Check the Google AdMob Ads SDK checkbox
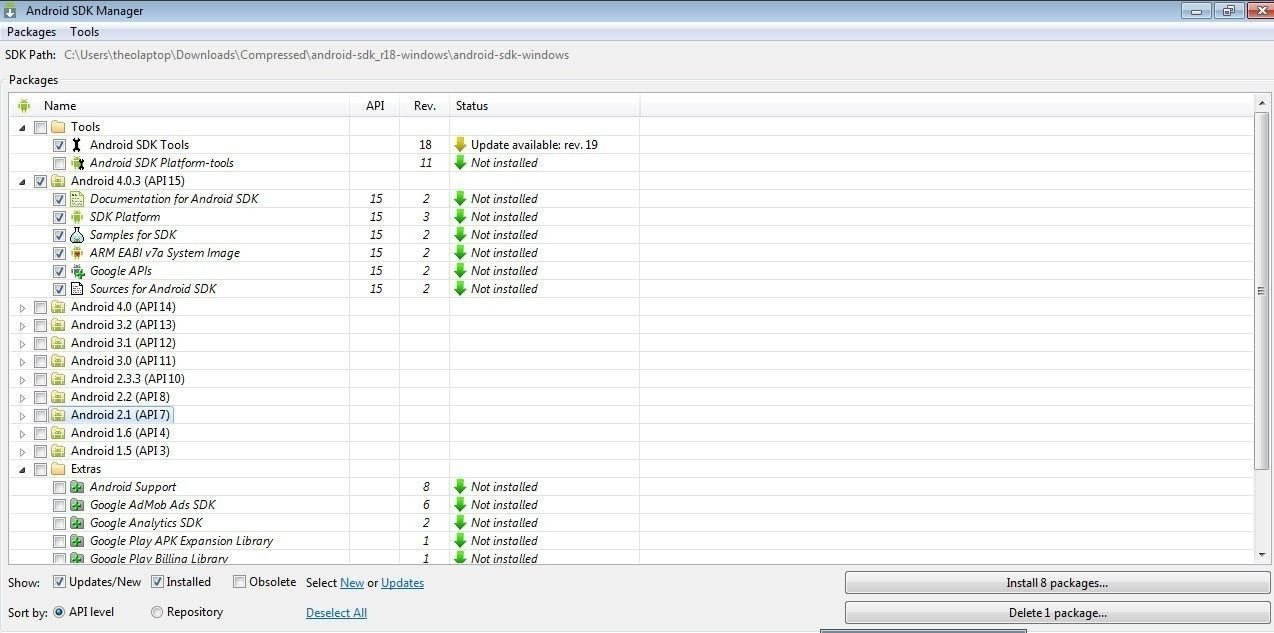This screenshot has width=1274, height=633. pos(60,505)
